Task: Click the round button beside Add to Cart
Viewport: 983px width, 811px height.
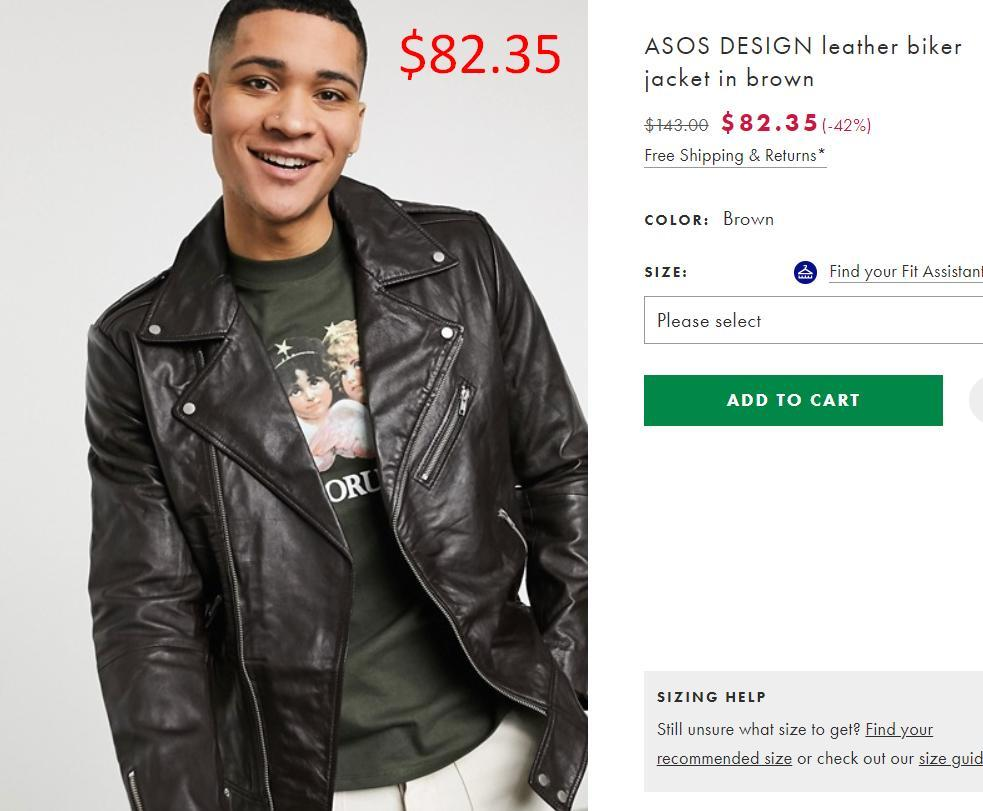Action: pyautogui.click(x=977, y=401)
